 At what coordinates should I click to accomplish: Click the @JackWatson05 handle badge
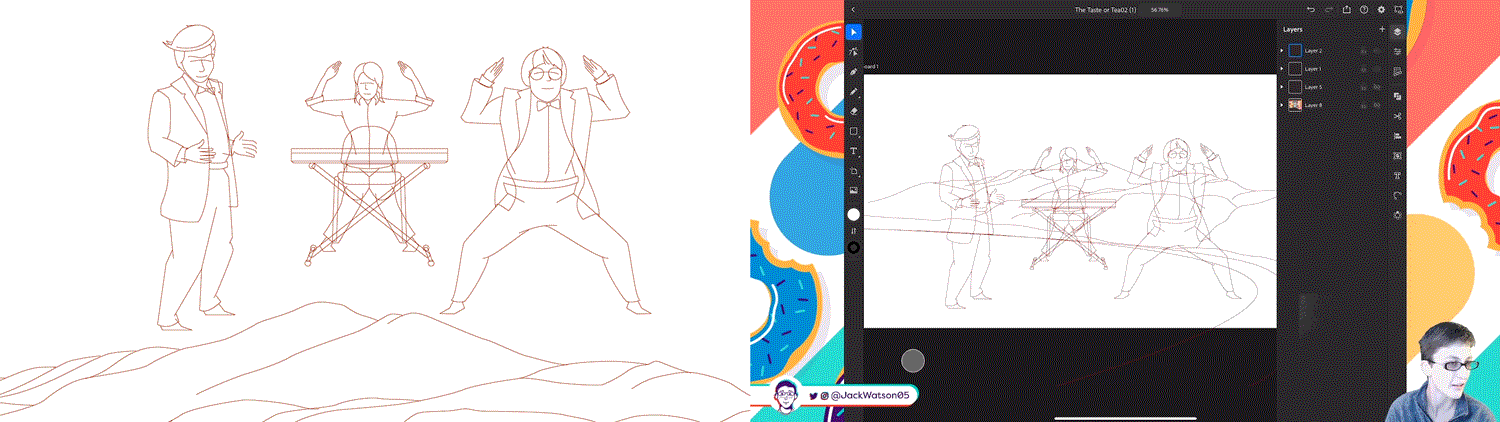[x=845, y=395]
